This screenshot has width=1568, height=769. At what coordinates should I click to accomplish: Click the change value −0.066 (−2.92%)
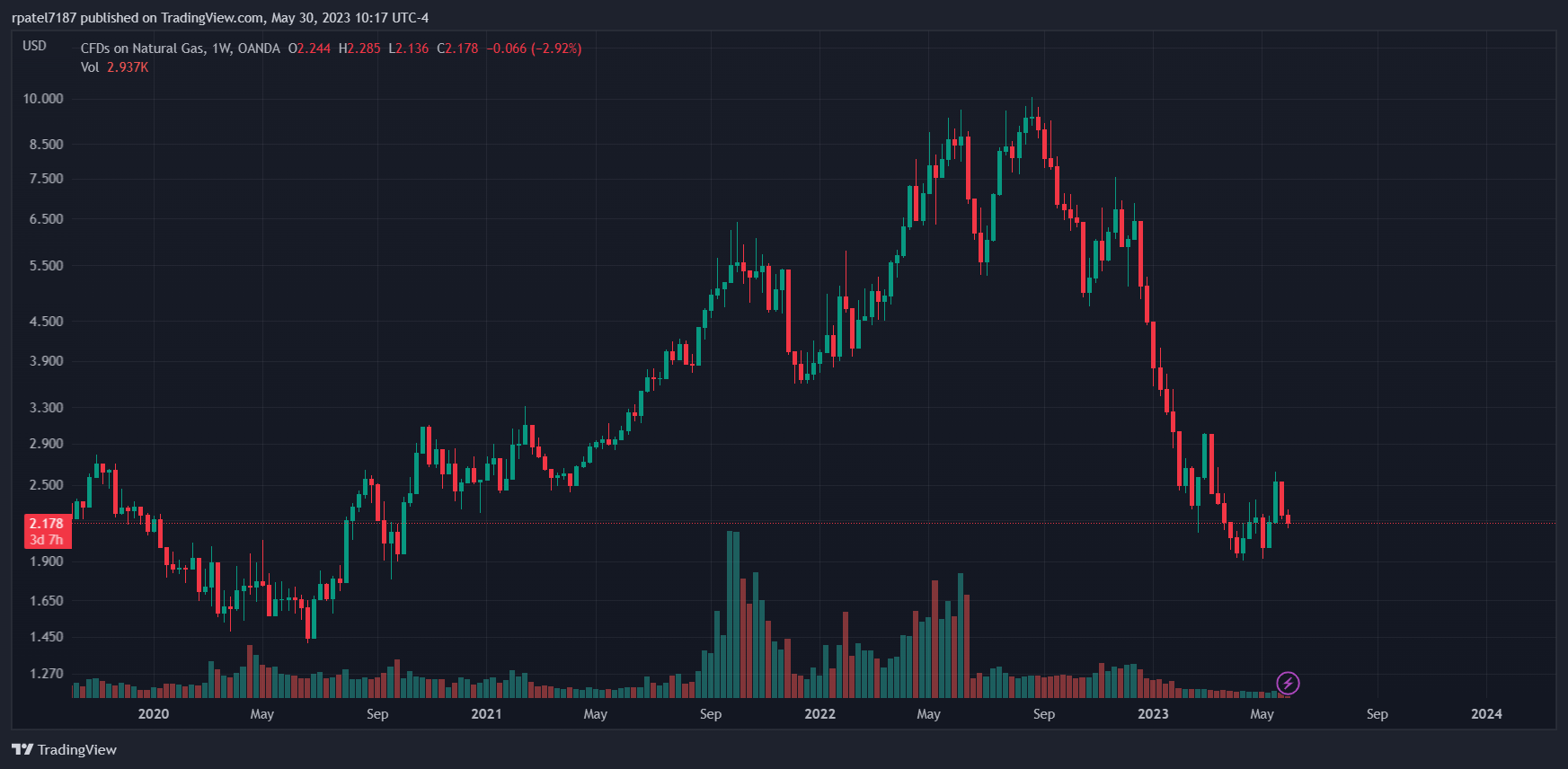coord(534,49)
